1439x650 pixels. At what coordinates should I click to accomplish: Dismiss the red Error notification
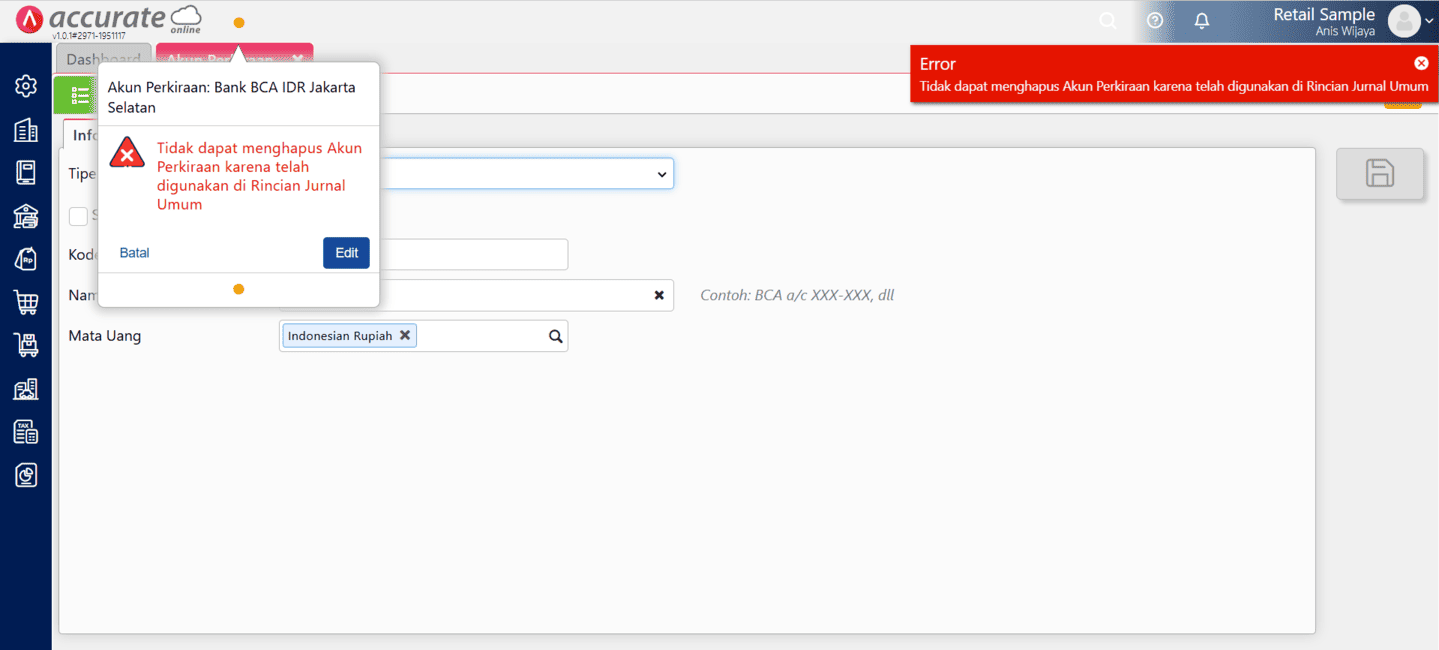[x=1421, y=63]
